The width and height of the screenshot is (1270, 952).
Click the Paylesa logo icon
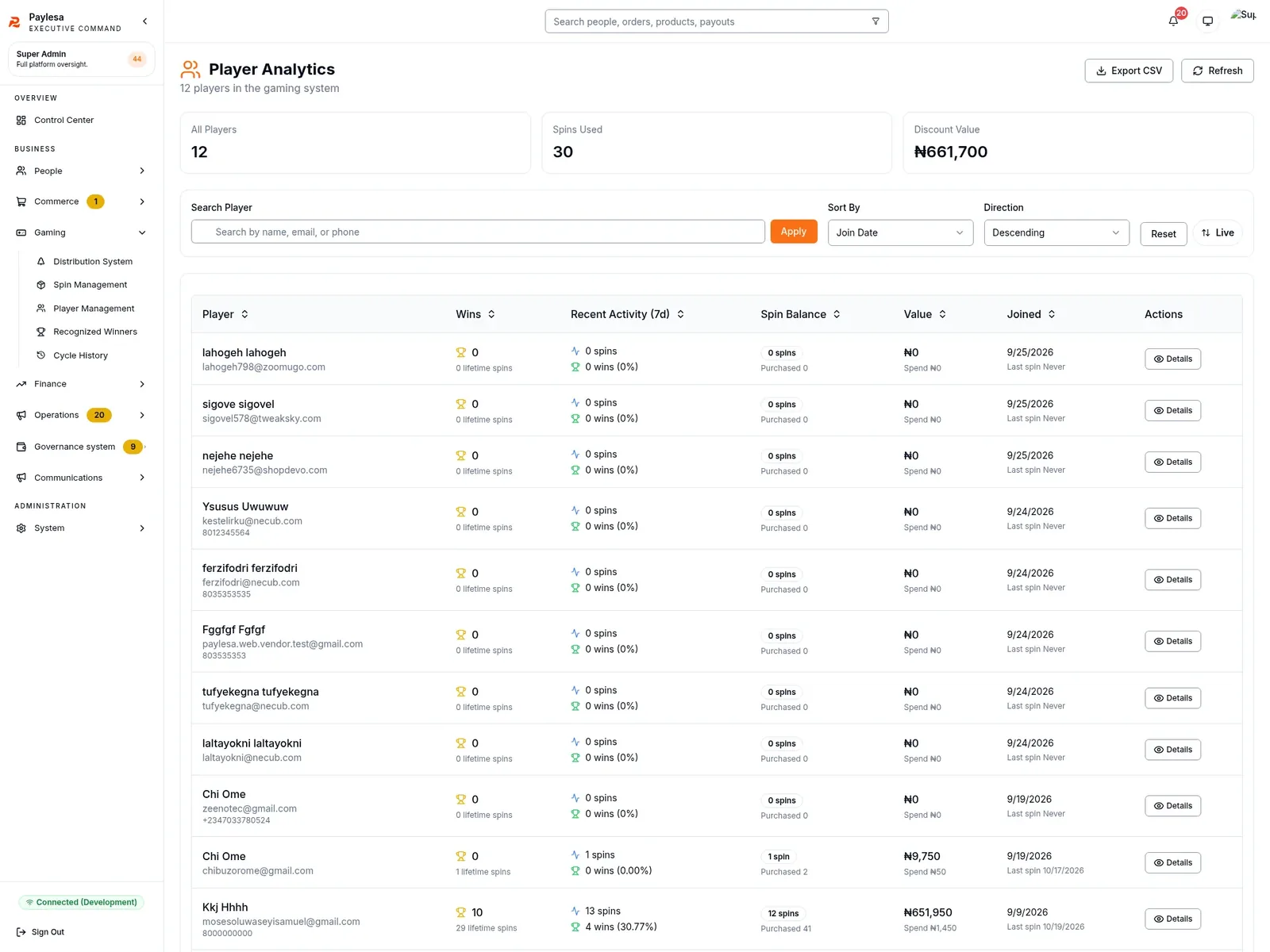point(14,22)
